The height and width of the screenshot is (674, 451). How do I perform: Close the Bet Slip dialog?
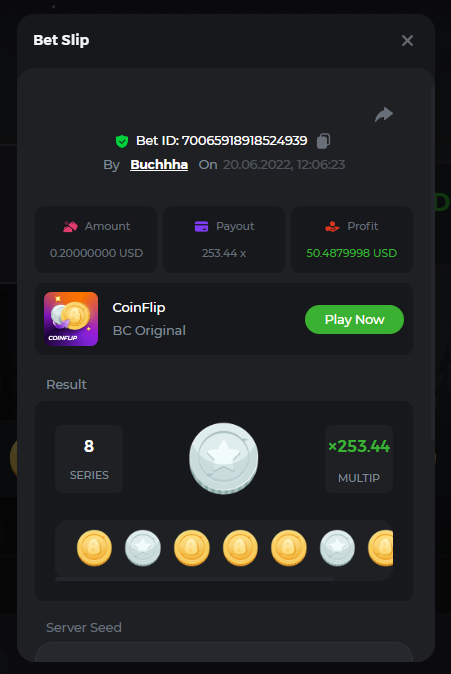tap(407, 40)
